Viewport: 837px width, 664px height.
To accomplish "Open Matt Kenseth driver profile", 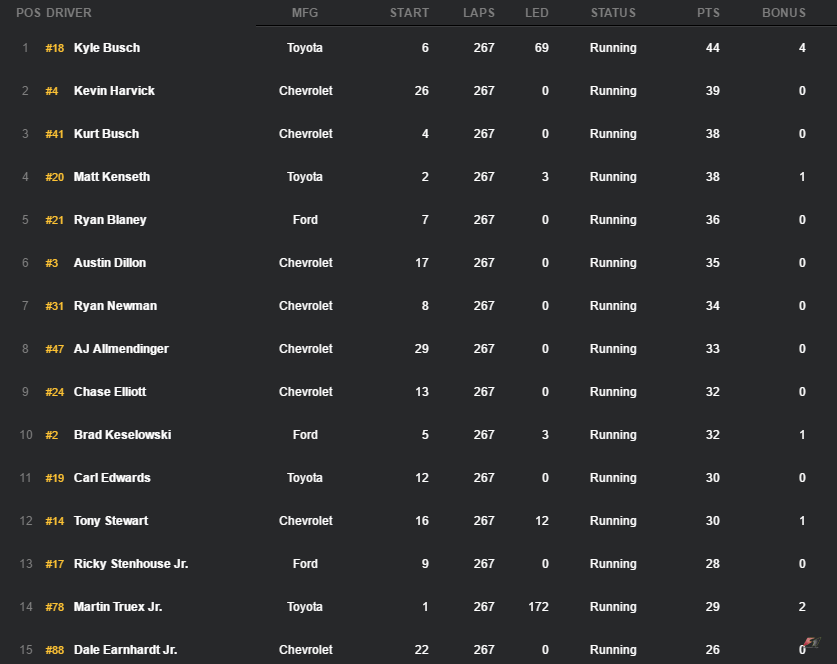I will coord(112,177).
